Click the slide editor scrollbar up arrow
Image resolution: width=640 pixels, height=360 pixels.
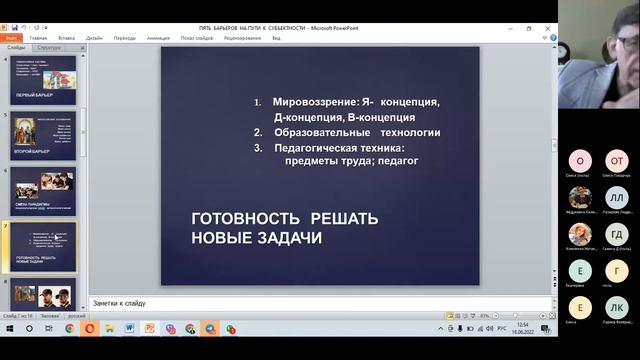pos(554,47)
